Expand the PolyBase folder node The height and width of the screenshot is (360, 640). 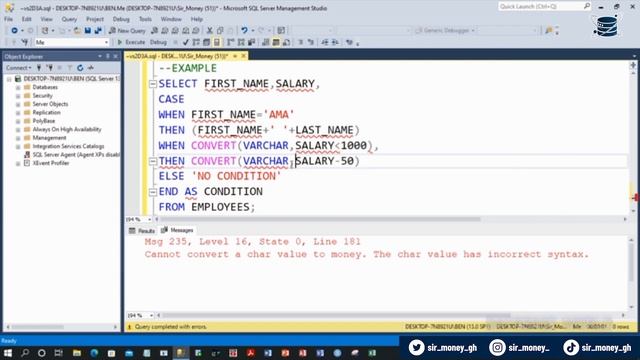pyautogui.click(x=18, y=121)
